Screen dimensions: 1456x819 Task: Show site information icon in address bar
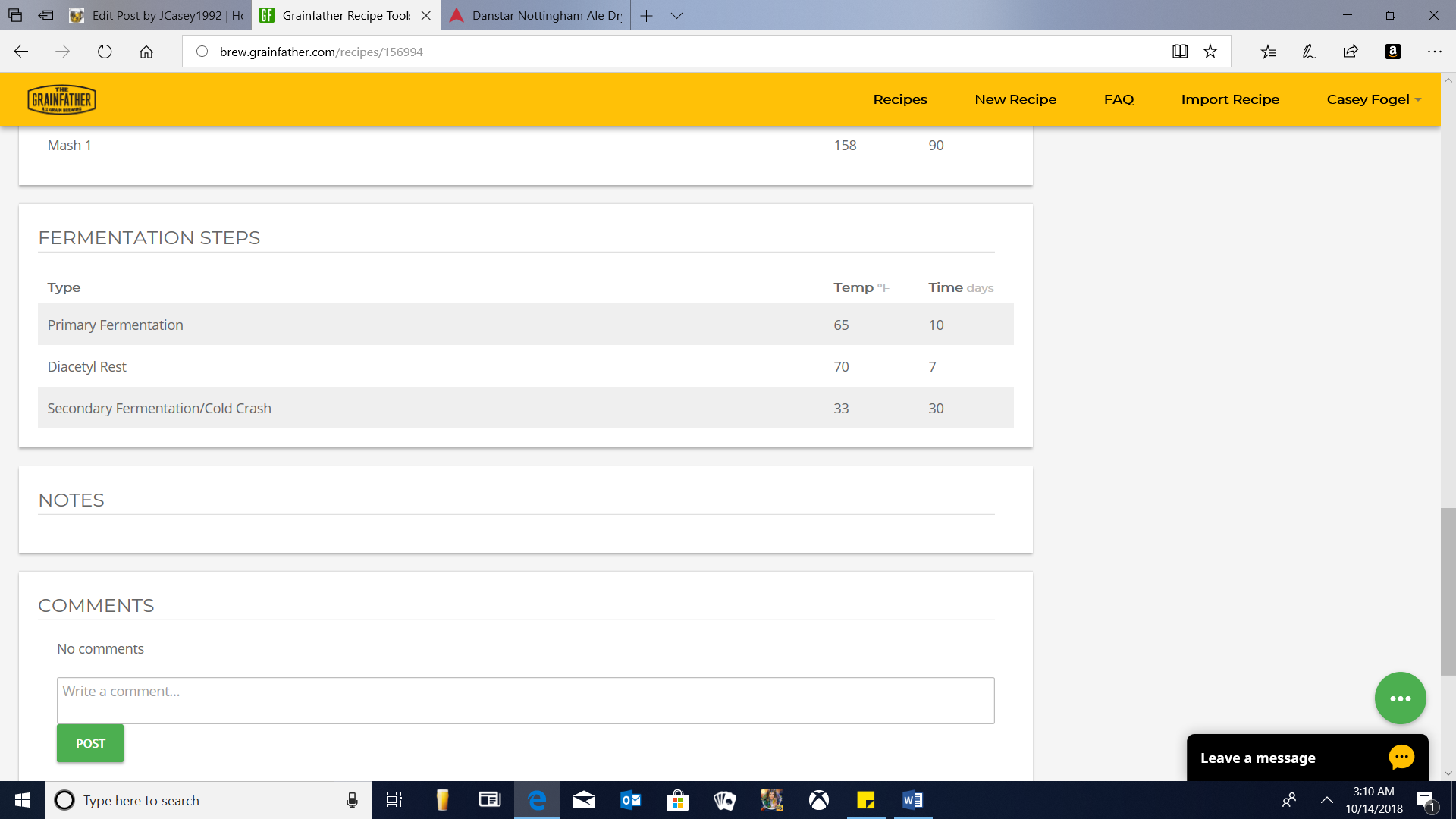pos(202,52)
